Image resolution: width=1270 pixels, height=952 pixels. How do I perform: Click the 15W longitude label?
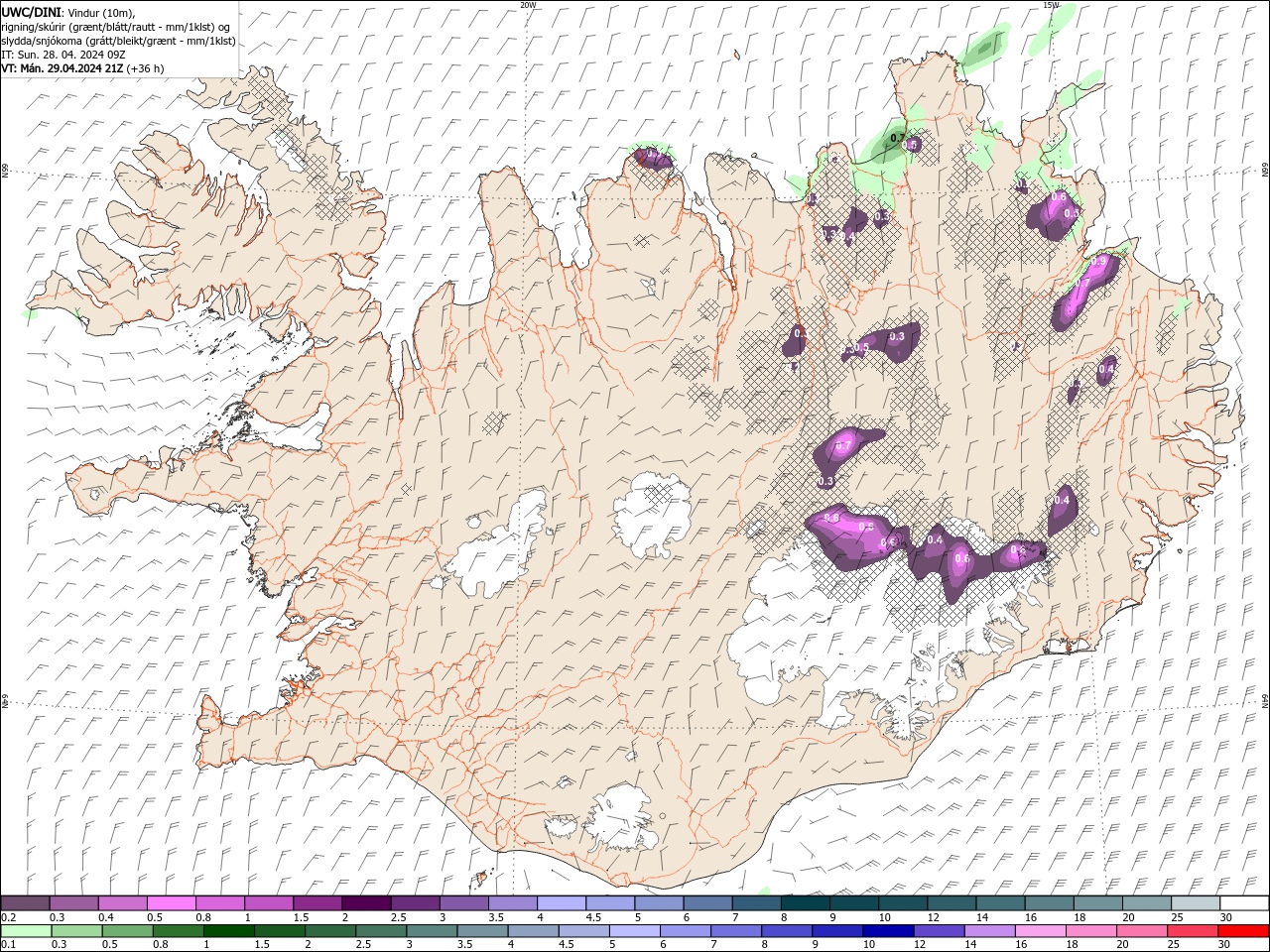pyautogui.click(x=1051, y=5)
